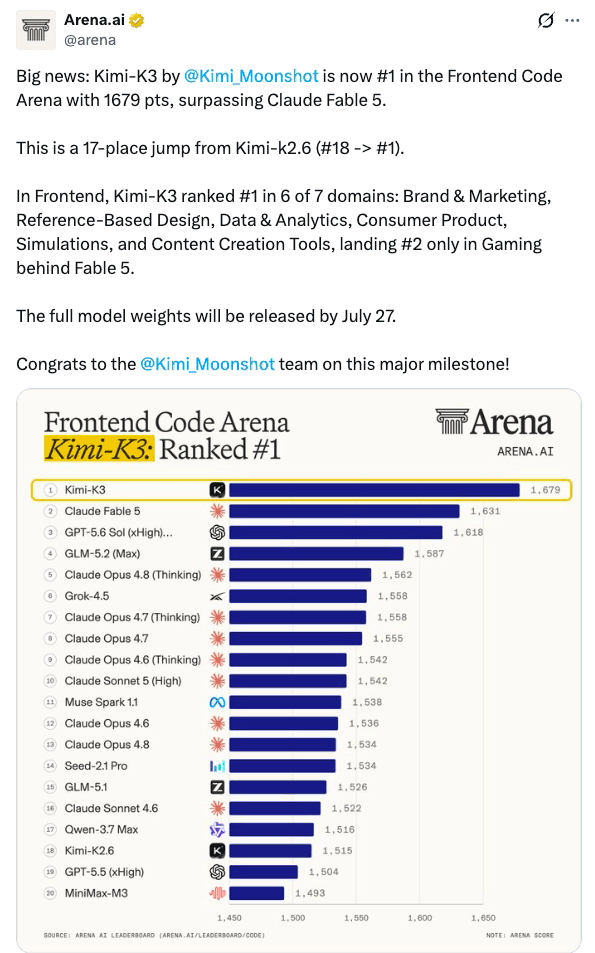Click the Claude starburst icon beside Claude Fable 5

(217, 511)
